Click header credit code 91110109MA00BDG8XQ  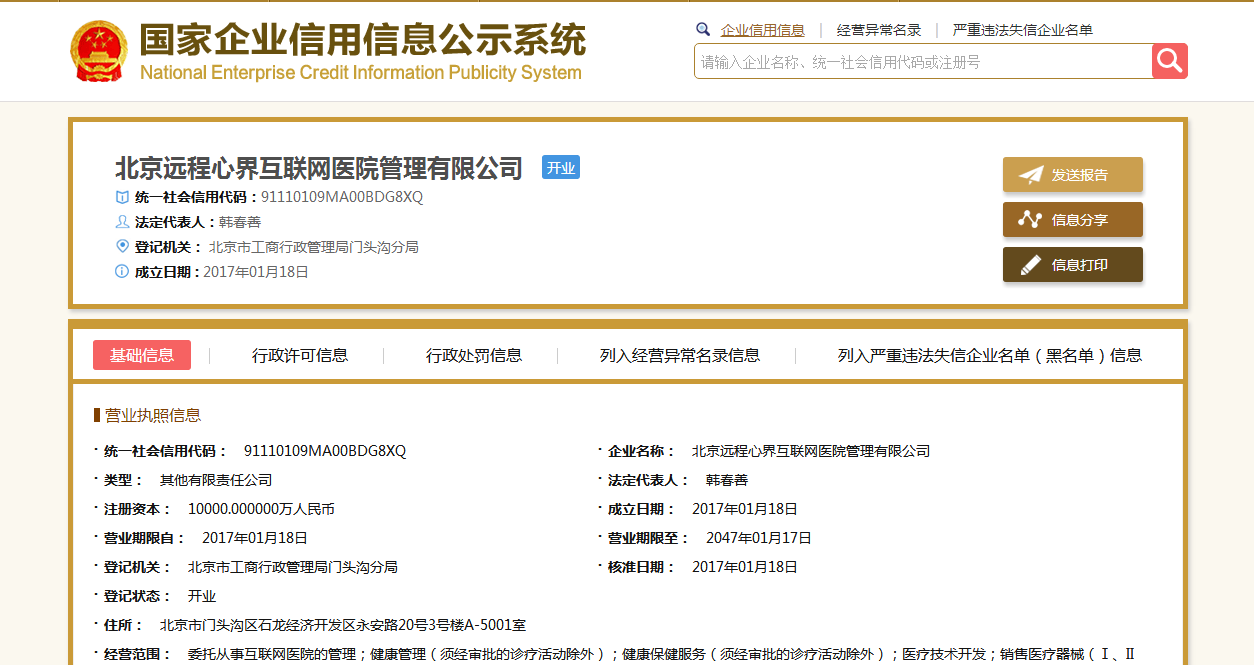[342, 197]
